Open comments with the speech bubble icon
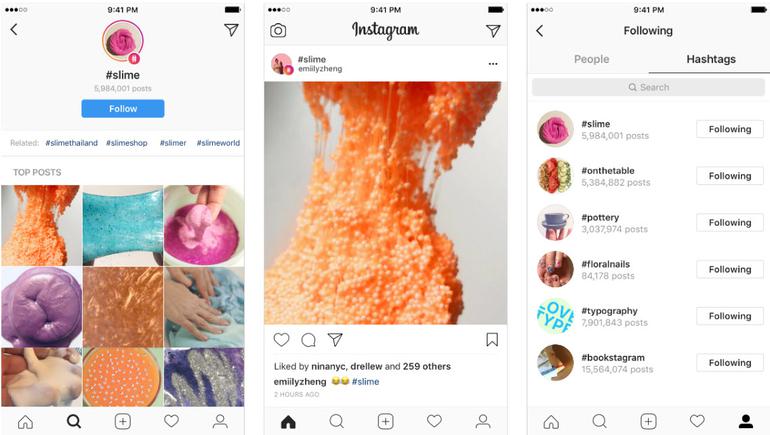The width and height of the screenshot is (770, 435). (x=308, y=340)
